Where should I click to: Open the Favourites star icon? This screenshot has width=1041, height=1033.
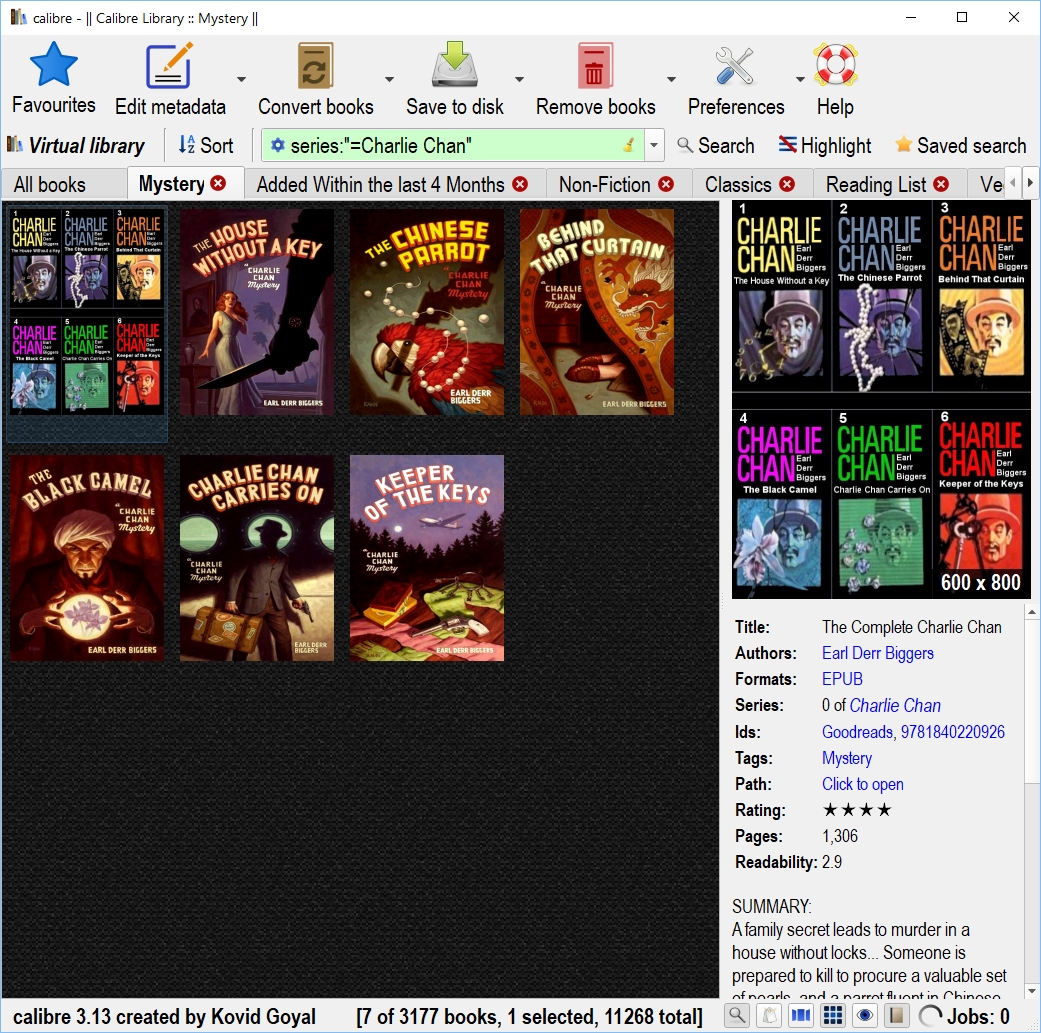54,64
